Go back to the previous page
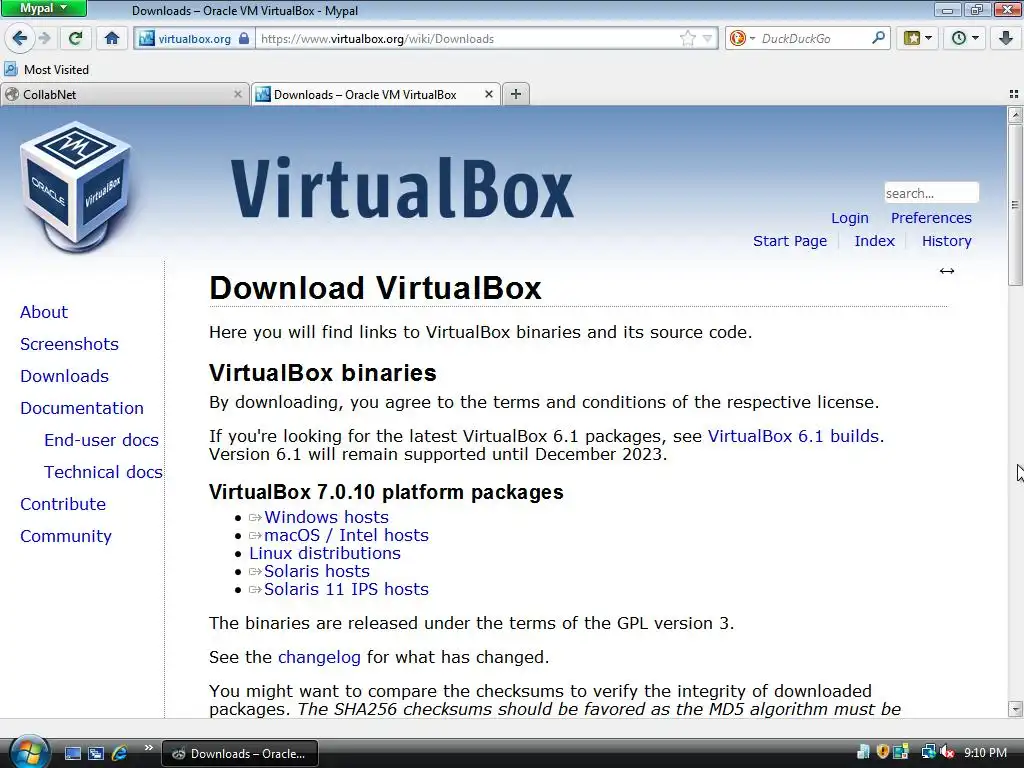Image resolution: width=1024 pixels, height=768 pixels. click(20, 39)
